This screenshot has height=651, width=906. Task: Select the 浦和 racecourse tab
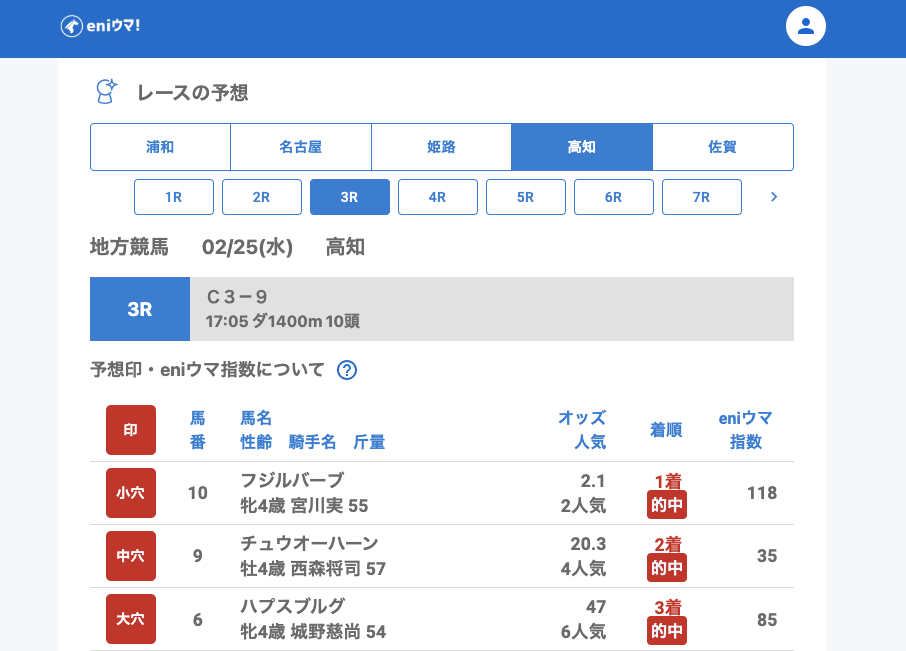(x=160, y=147)
